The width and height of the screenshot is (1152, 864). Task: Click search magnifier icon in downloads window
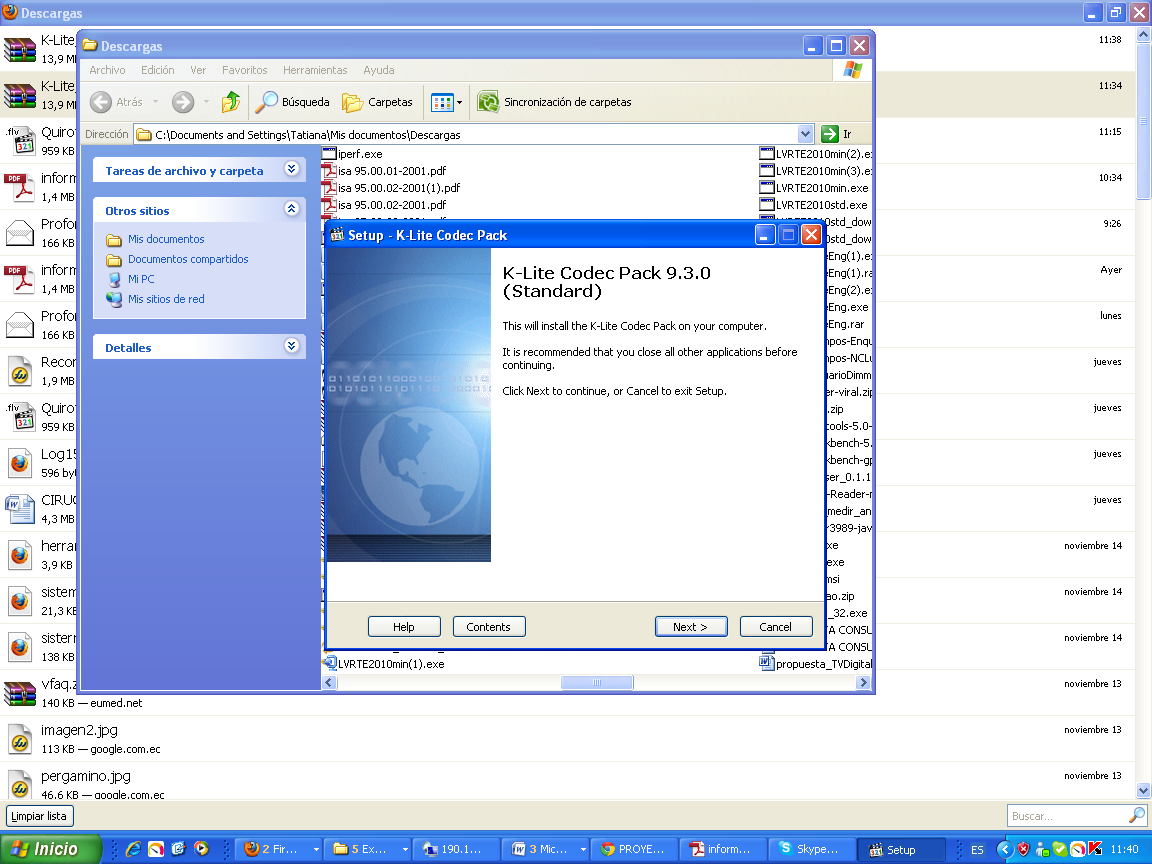point(1137,815)
